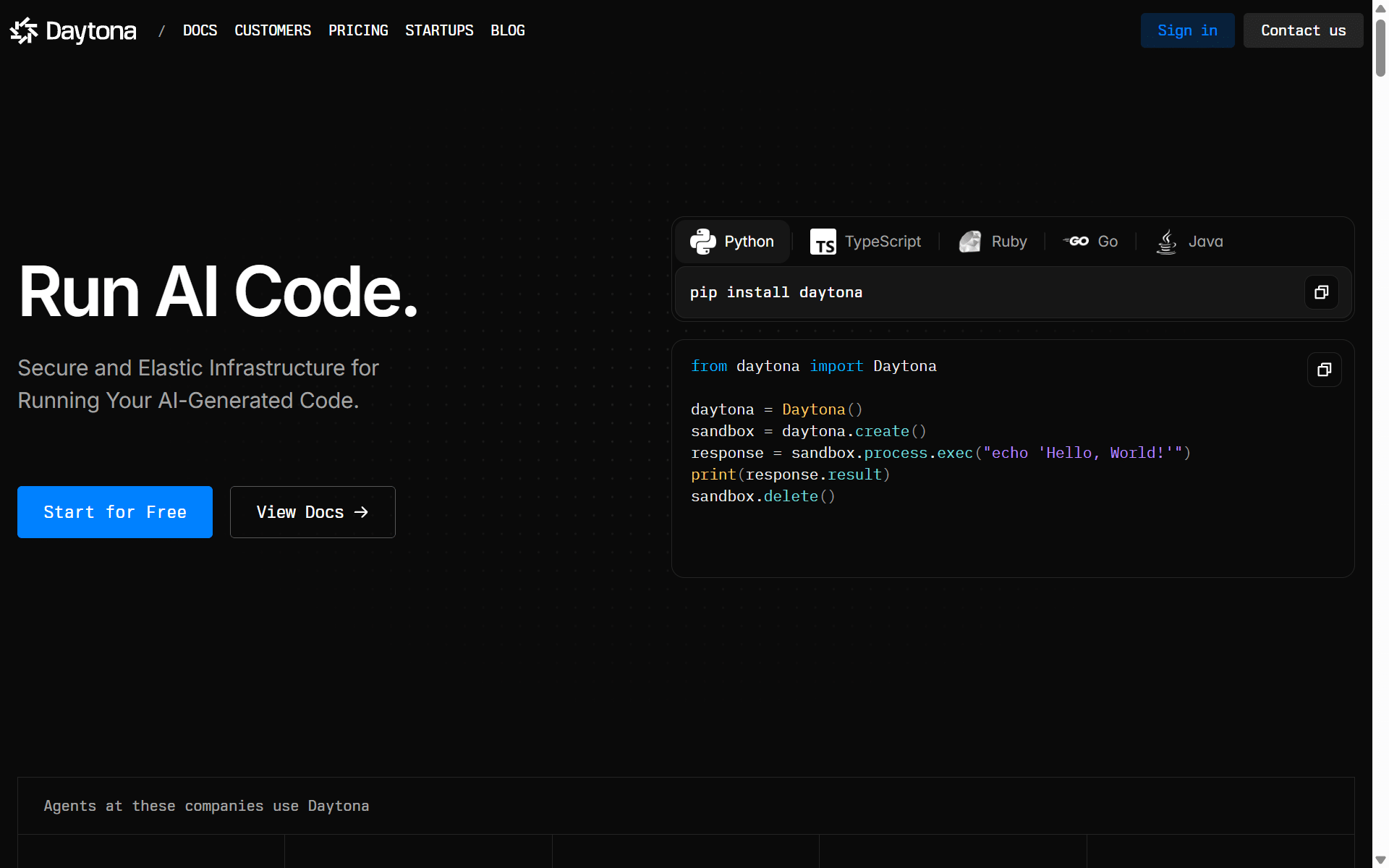
Task: Click the Start for Free button
Action: point(115,512)
